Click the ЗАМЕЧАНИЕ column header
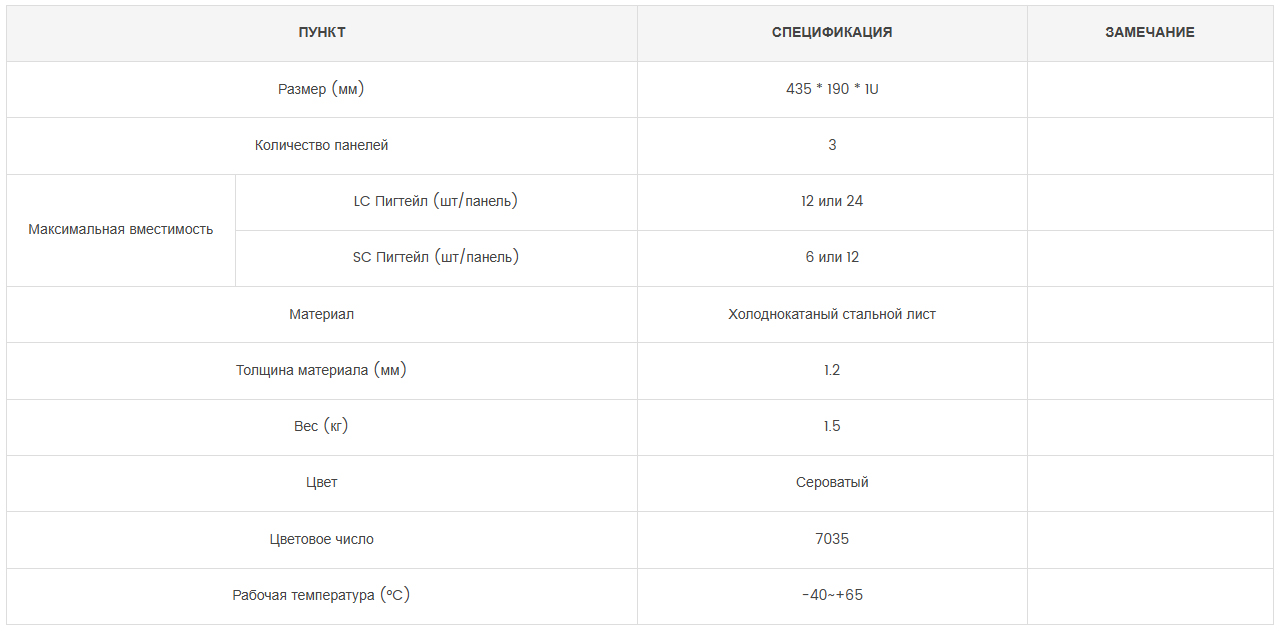 tap(1150, 32)
